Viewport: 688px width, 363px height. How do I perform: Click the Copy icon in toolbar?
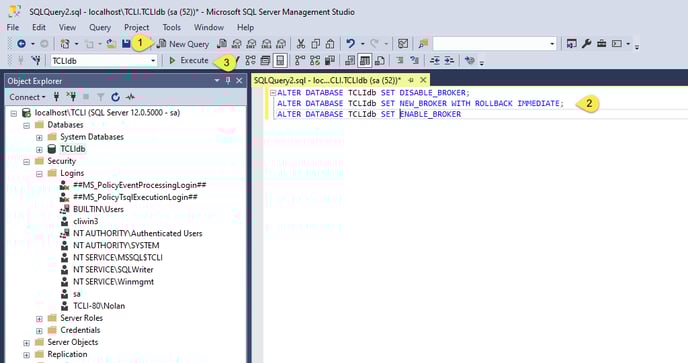coord(315,43)
